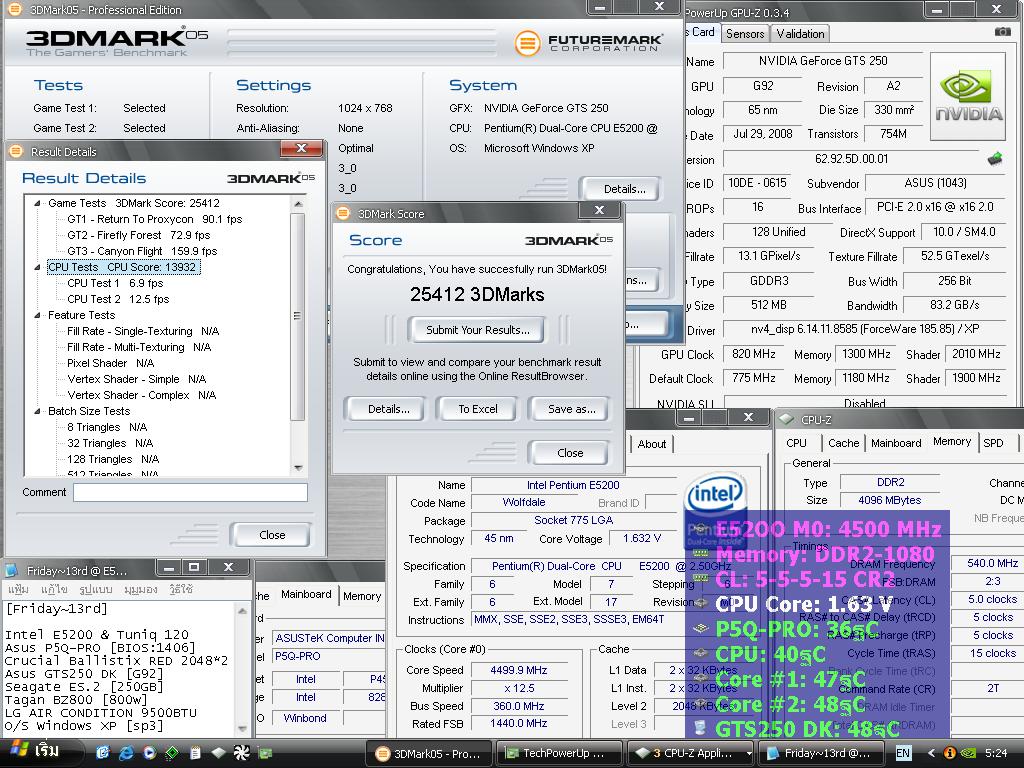
Task: Open Notepad วิธีใช้ (Help) menu
Action: point(181,589)
